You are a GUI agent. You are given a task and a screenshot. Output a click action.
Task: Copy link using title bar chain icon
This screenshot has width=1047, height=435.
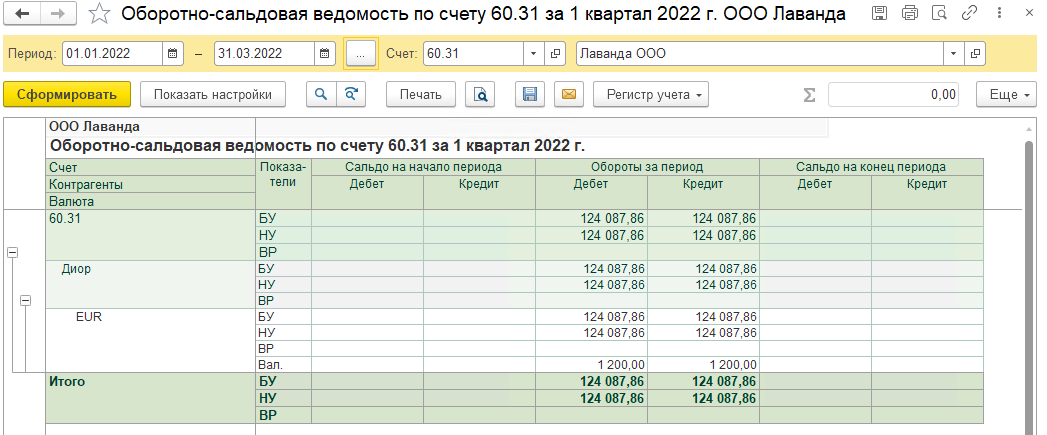point(969,14)
